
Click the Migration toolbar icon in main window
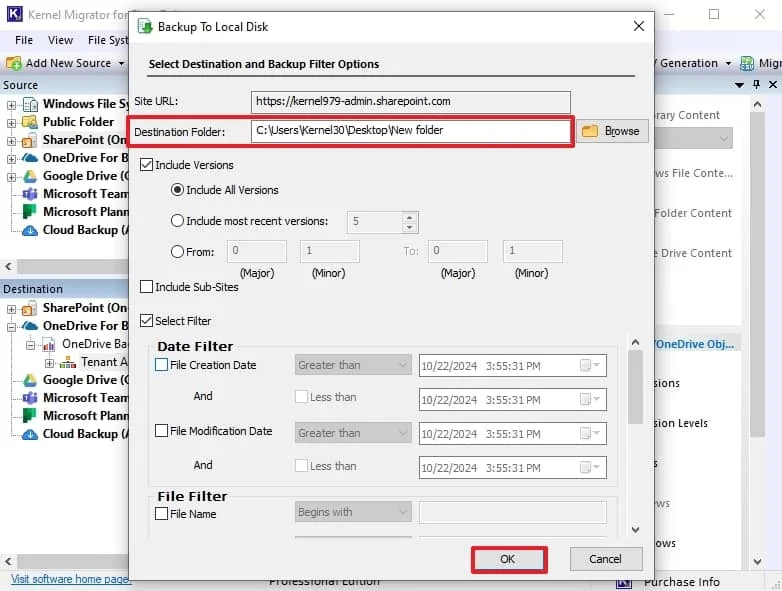(747, 63)
